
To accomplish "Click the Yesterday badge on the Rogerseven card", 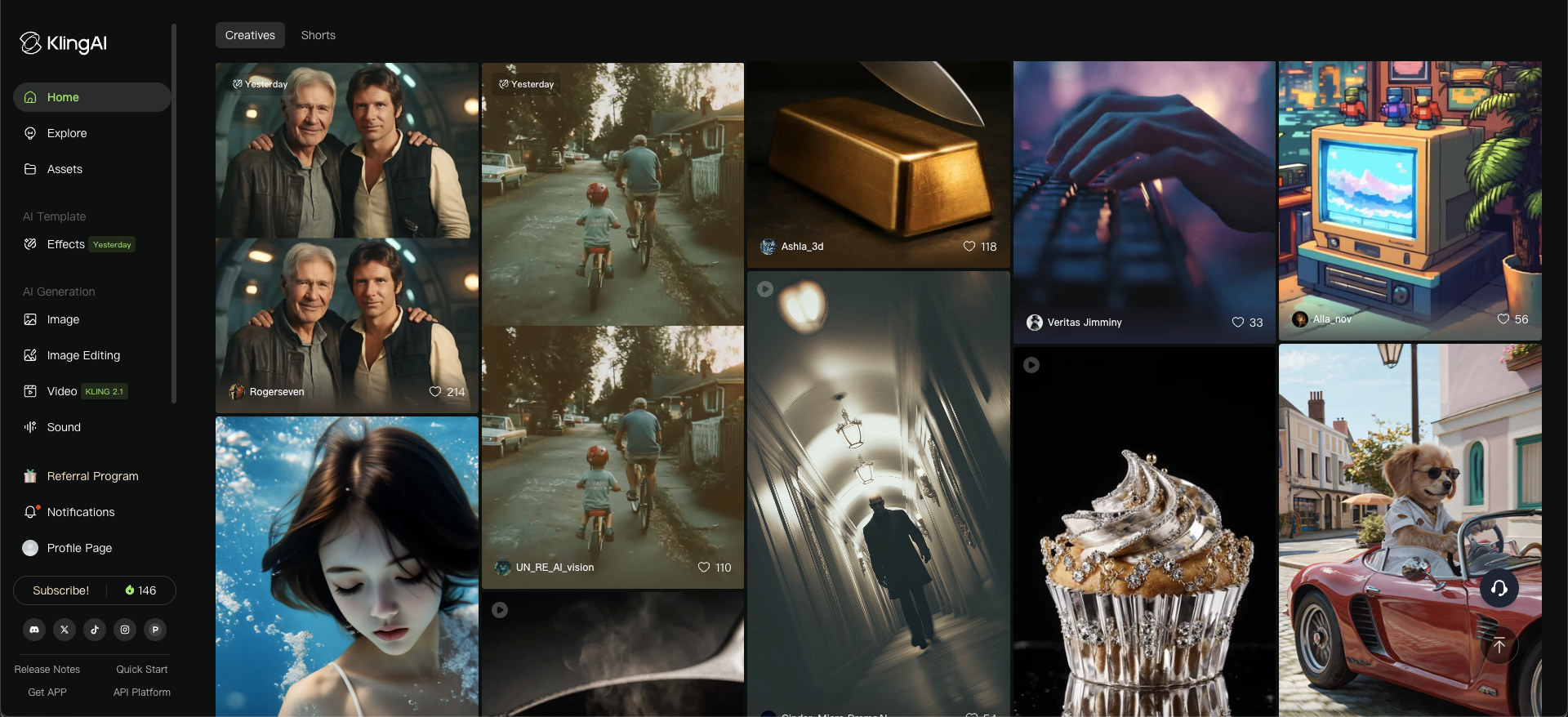I will coord(261,84).
